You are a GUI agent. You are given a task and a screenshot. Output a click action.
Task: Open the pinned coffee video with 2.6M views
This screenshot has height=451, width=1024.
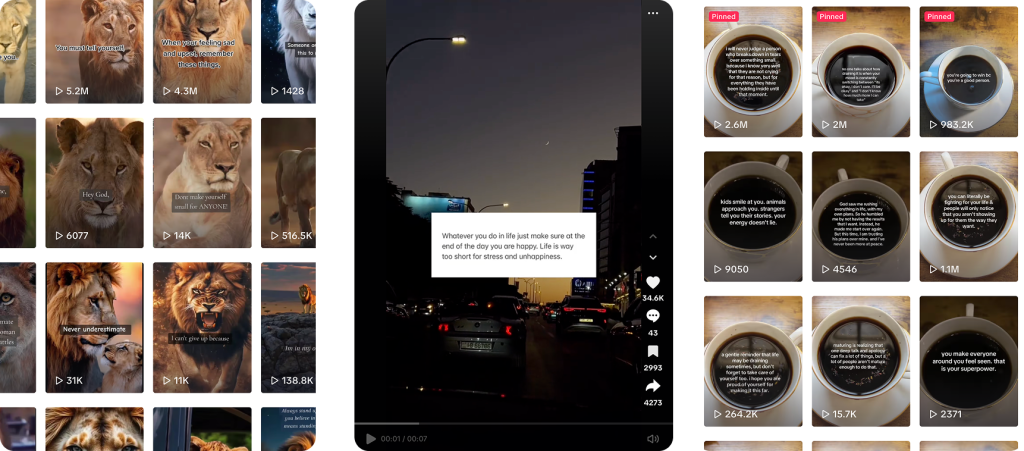pos(753,70)
